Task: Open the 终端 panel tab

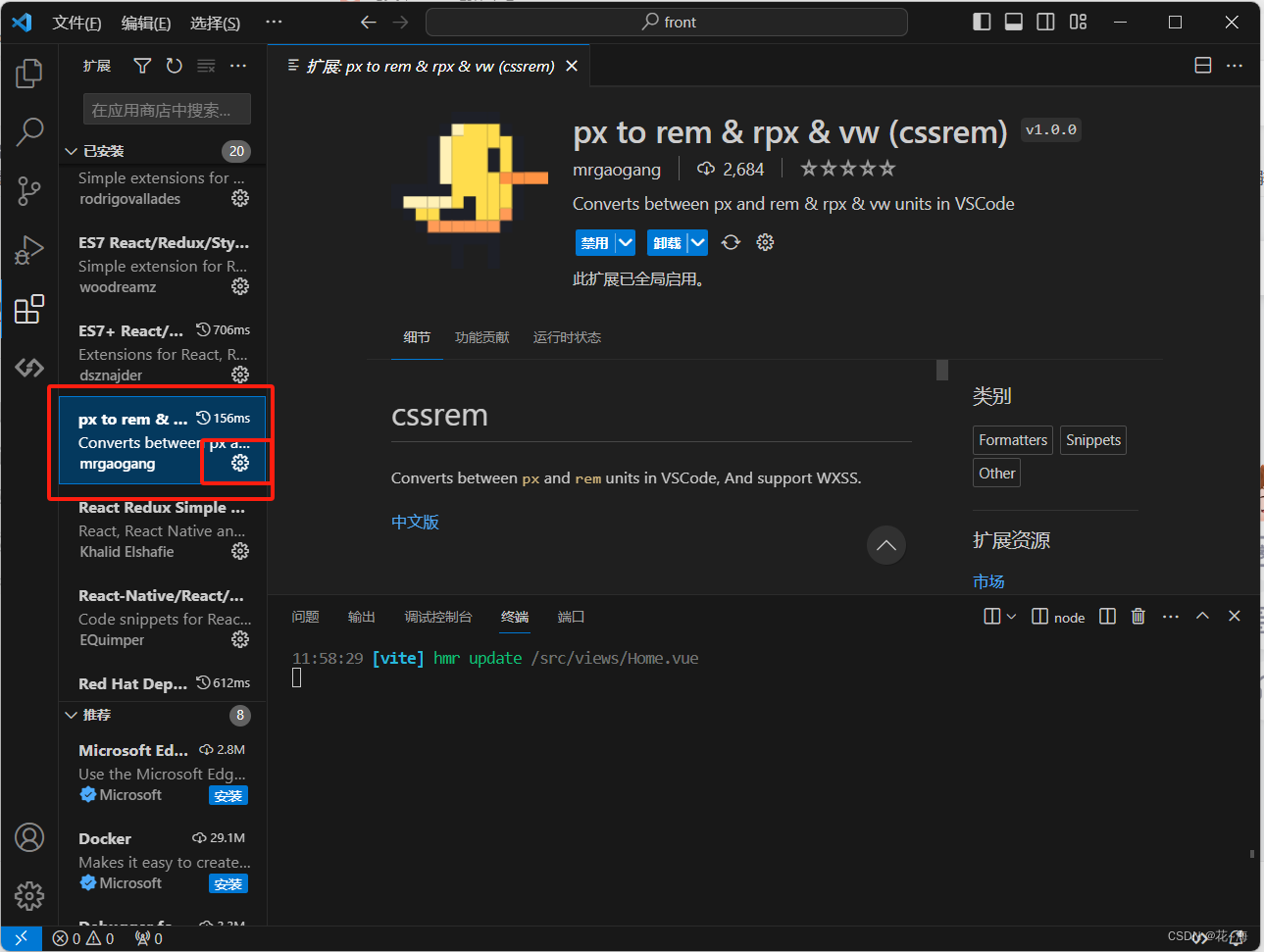Action: pyautogui.click(x=514, y=617)
